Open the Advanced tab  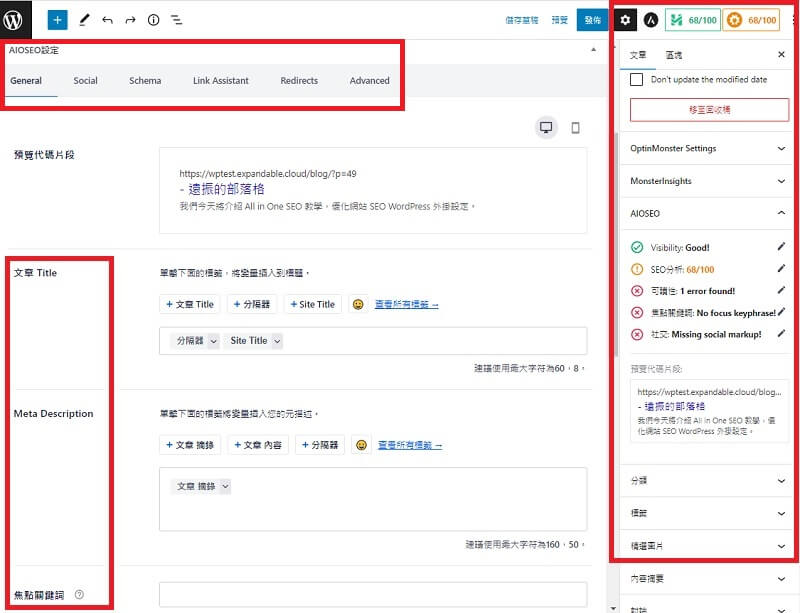pos(369,81)
